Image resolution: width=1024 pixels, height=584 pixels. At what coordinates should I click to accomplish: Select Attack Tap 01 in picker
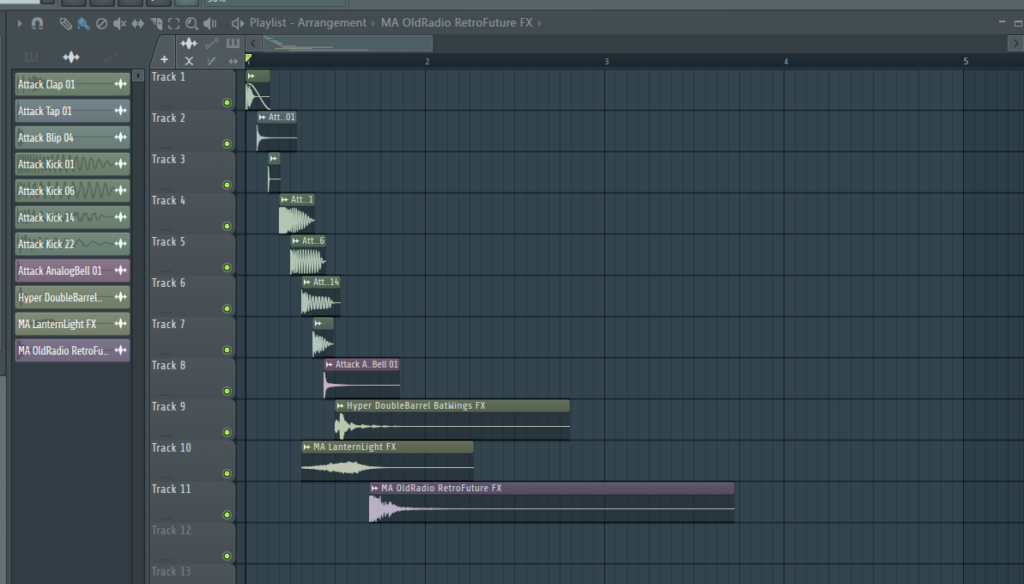click(x=72, y=111)
